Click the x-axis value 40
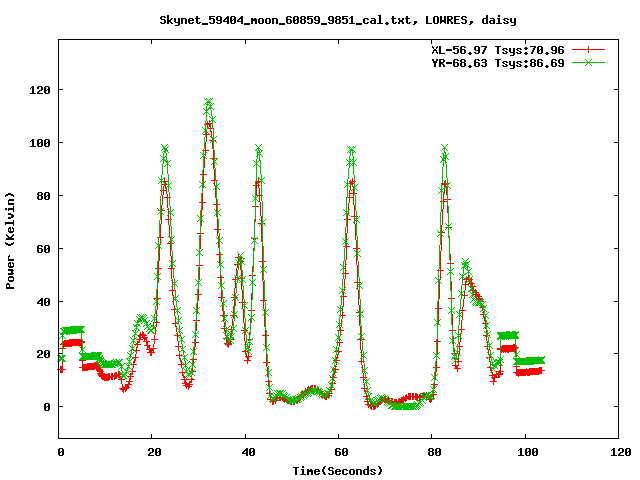This screenshot has height=480, width=640. pos(248,452)
